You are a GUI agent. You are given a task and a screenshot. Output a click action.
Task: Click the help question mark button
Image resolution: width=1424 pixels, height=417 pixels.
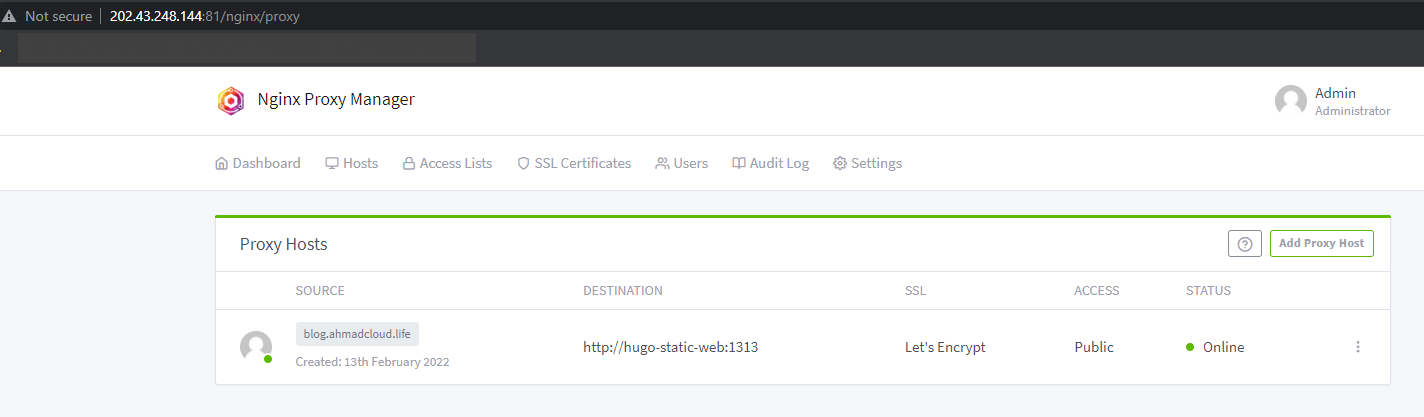click(1245, 243)
